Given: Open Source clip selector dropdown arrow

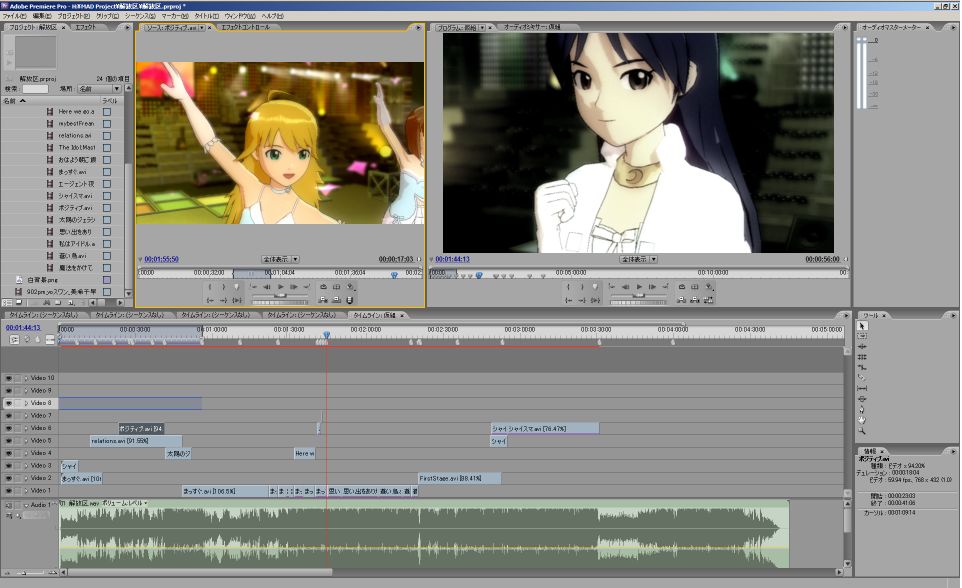Looking at the screenshot, I should click(201, 28).
